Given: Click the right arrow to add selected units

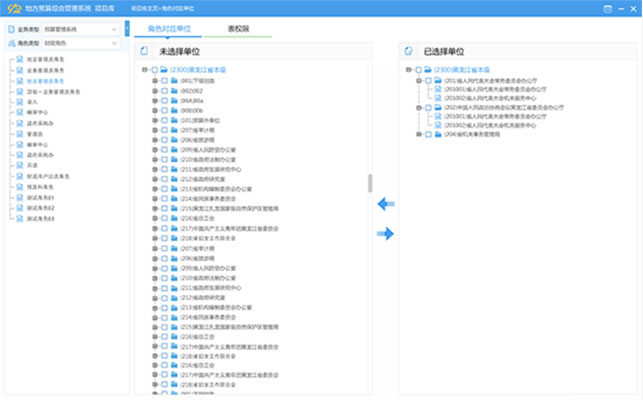Looking at the screenshot, I should click(385, 234).
